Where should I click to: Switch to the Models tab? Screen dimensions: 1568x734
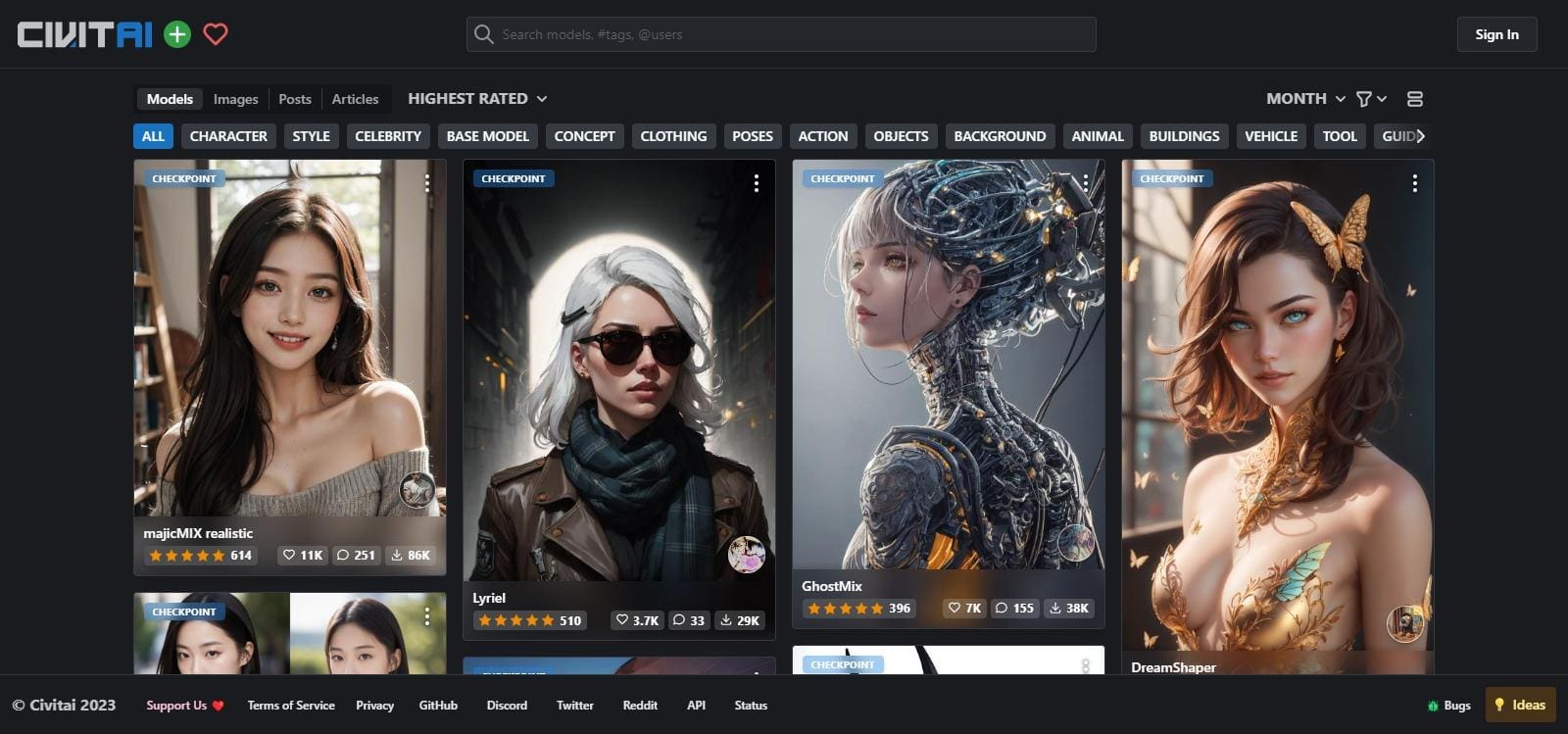pos(170,99)
